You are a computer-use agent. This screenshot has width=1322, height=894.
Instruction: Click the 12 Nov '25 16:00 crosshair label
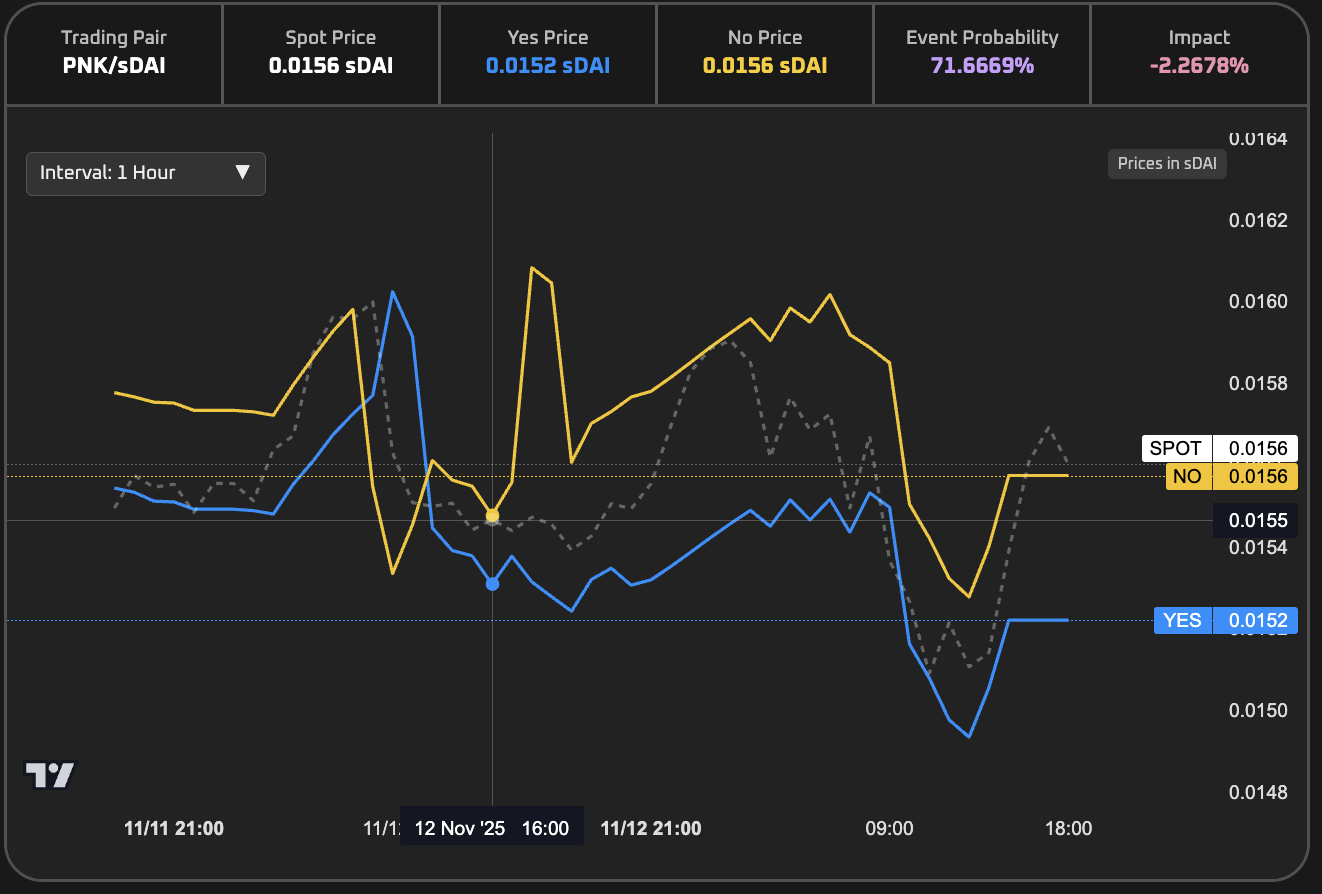tap(491, 828)
